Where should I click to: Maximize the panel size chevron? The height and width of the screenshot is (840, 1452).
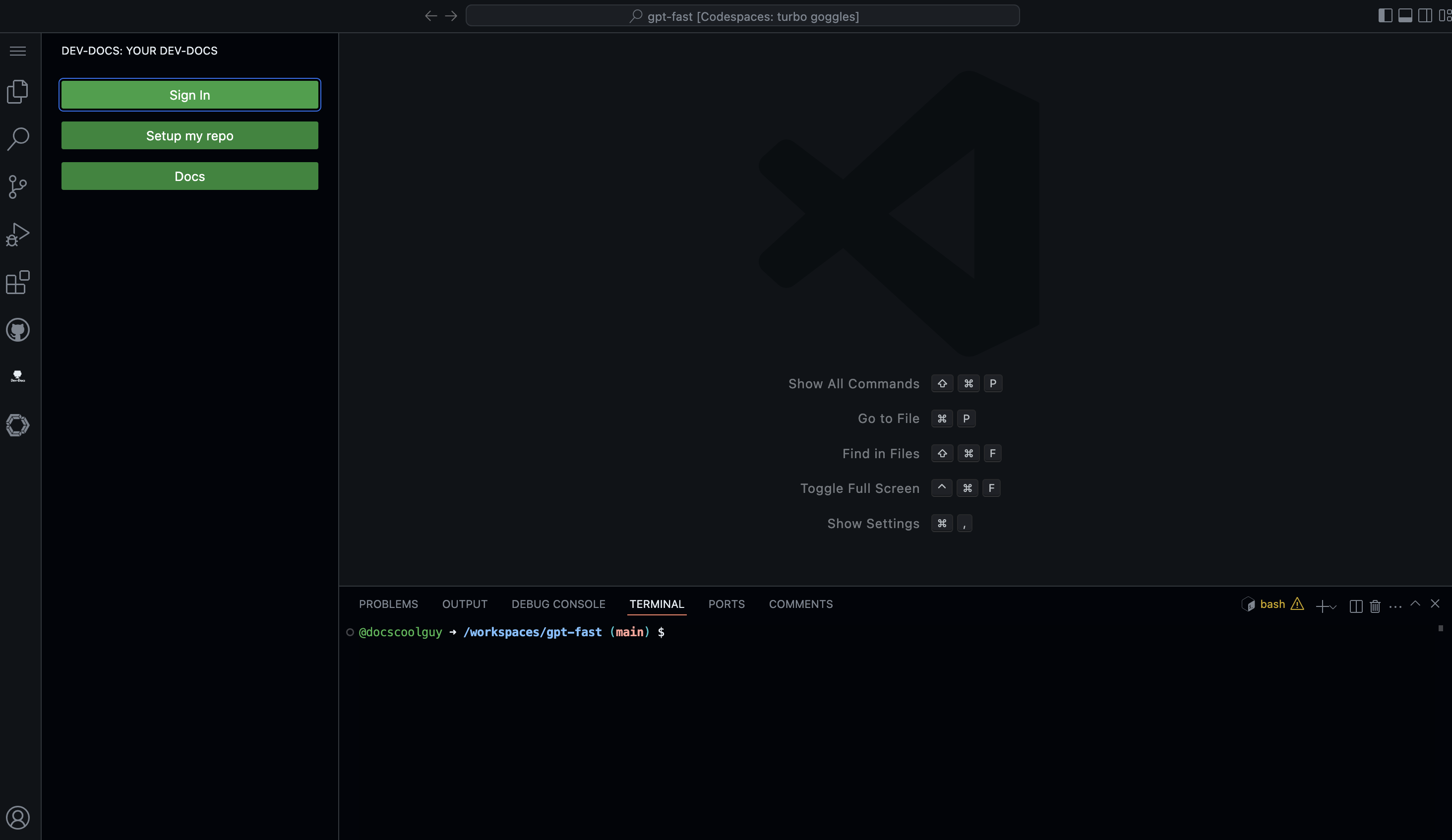click(x=1415, y=604)
